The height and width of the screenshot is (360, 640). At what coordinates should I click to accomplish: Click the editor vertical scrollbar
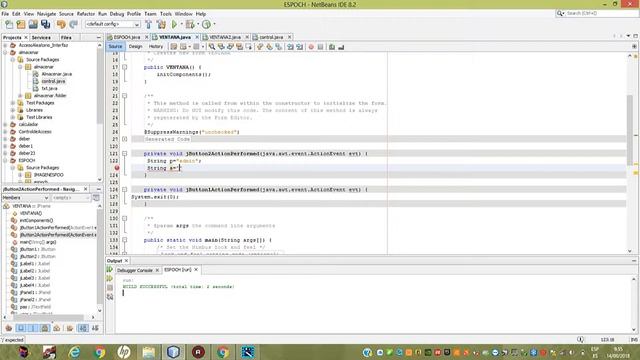[630, 130]
